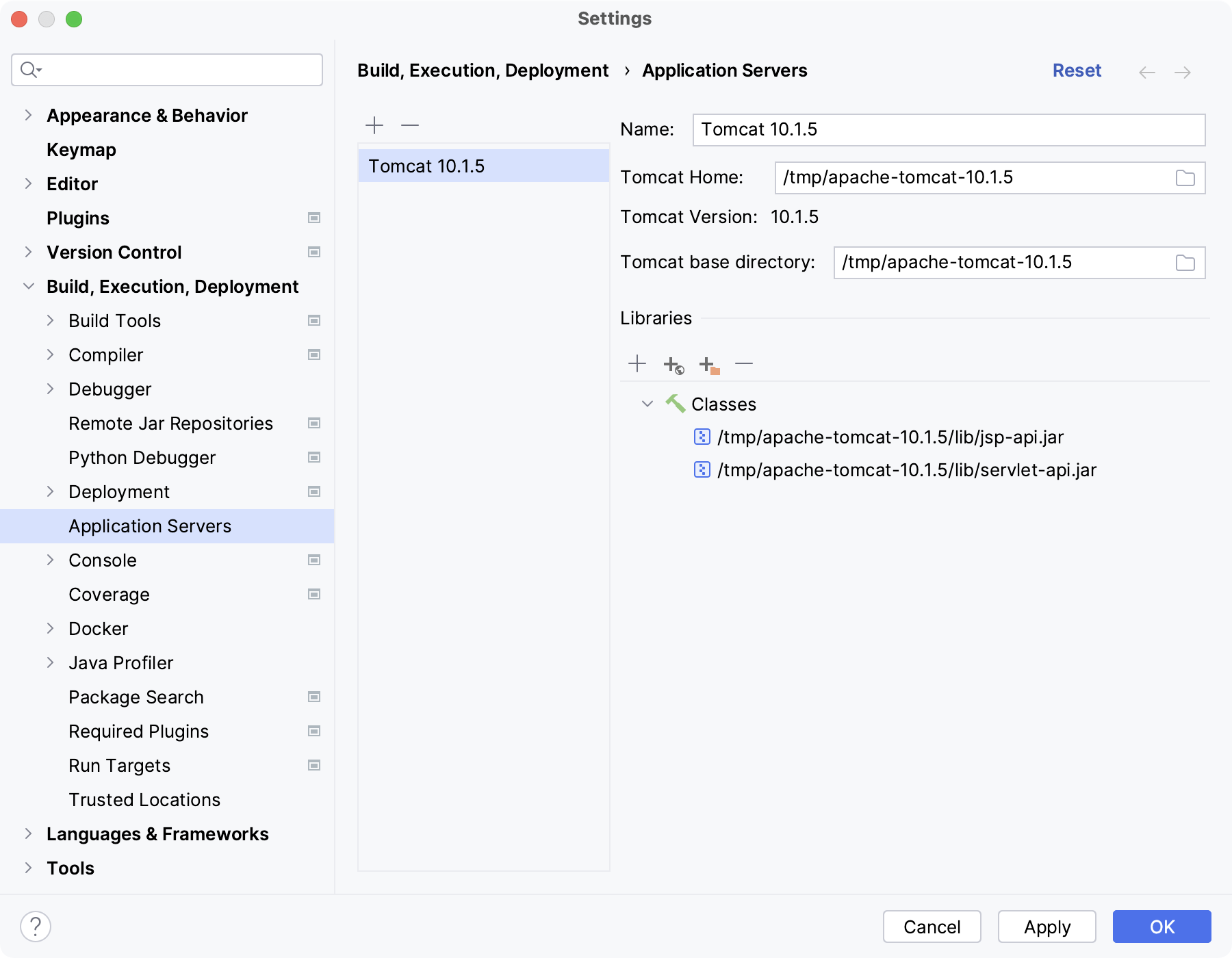This screenshot has height=958, width=1232.
Task: Add library classes with plus icon
Action: pos(637,363)
